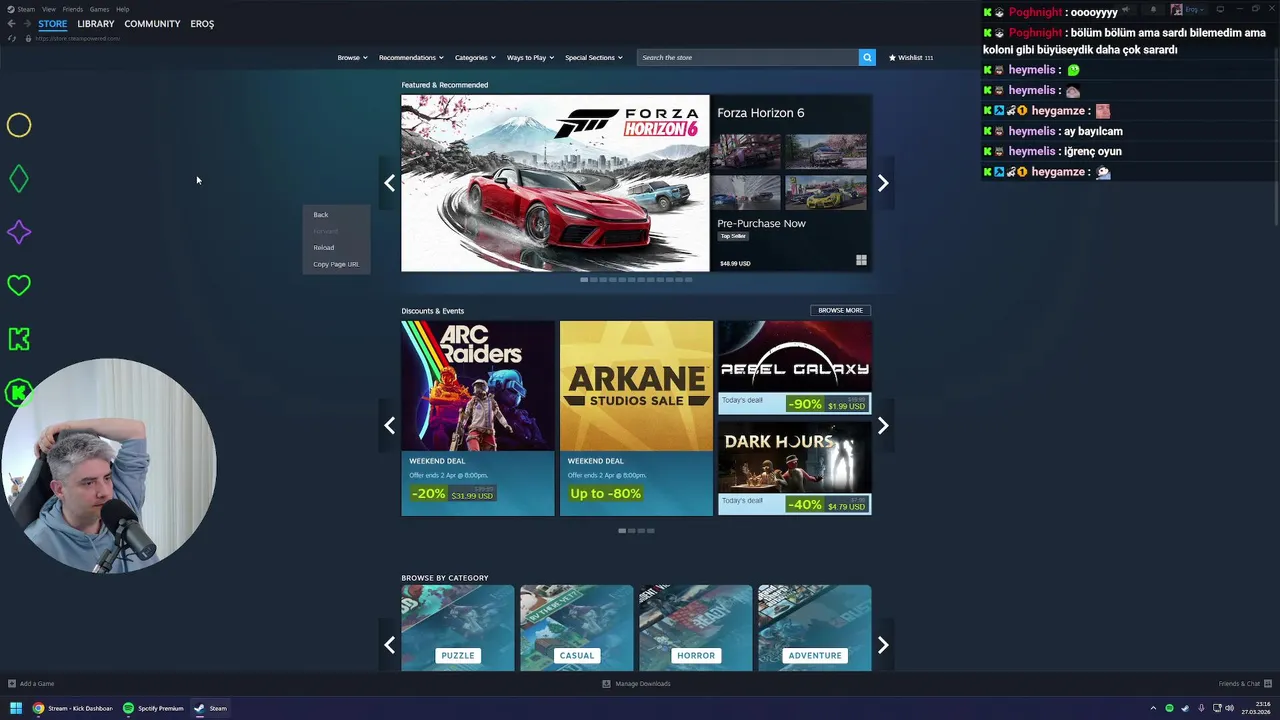The width and height of the screenshot is (1280, 720).
Task: Open the Friends menu
Action: (73, 9)
